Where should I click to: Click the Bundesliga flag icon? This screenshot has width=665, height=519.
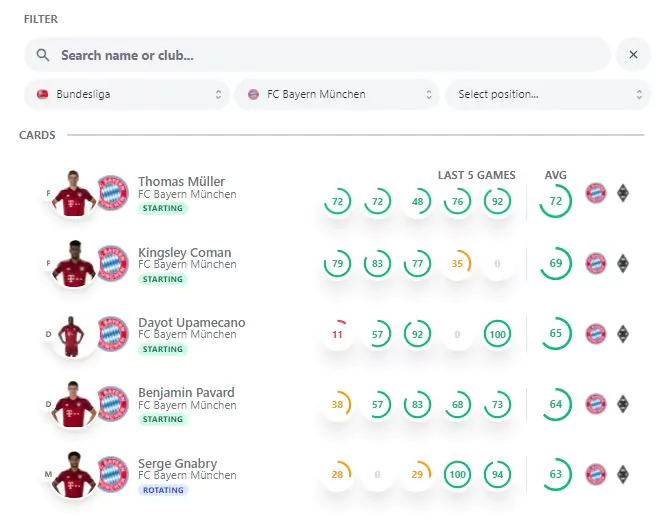42,94
